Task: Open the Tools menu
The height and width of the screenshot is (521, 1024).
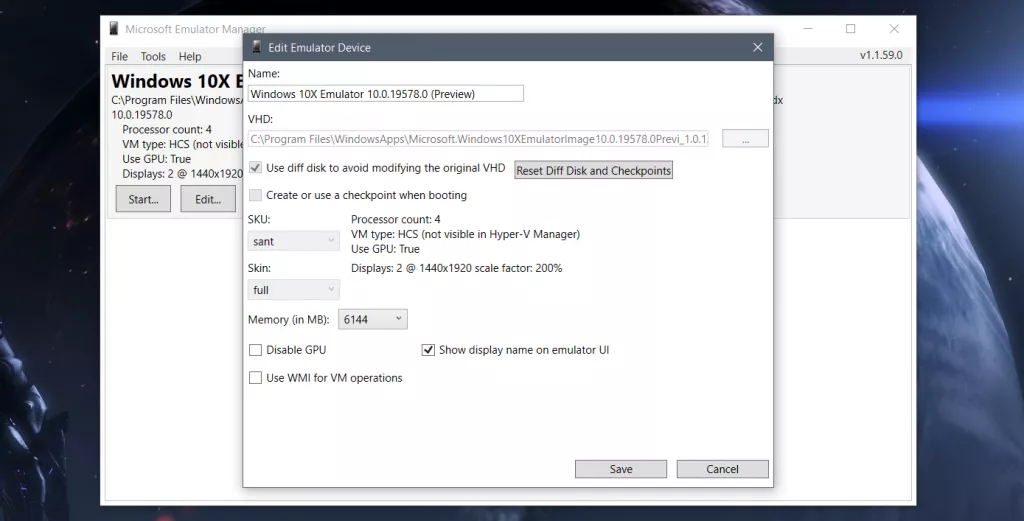Action: click(x=153, y=56)
